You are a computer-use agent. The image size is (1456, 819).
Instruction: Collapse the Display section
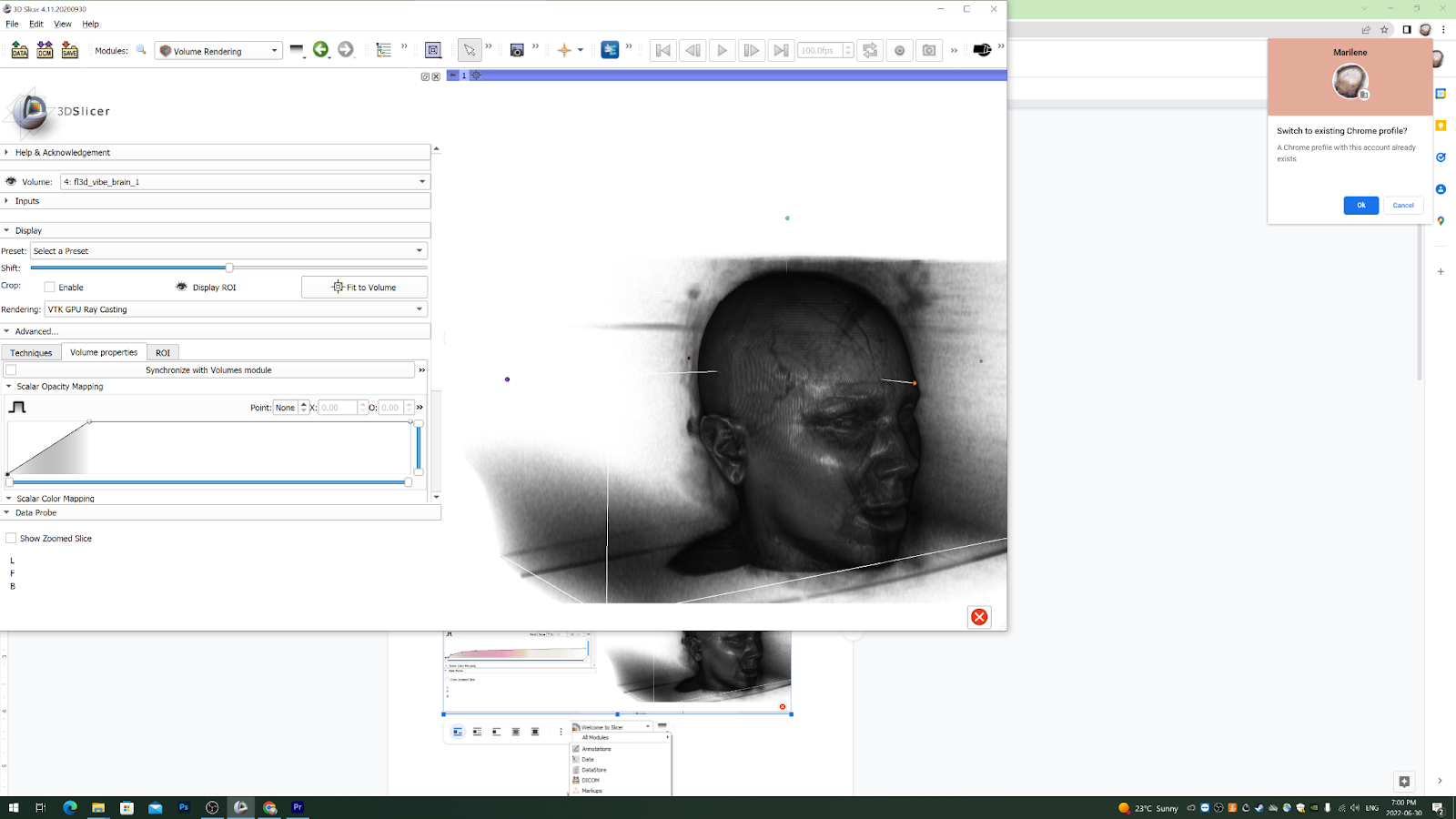tap(216, 230)
